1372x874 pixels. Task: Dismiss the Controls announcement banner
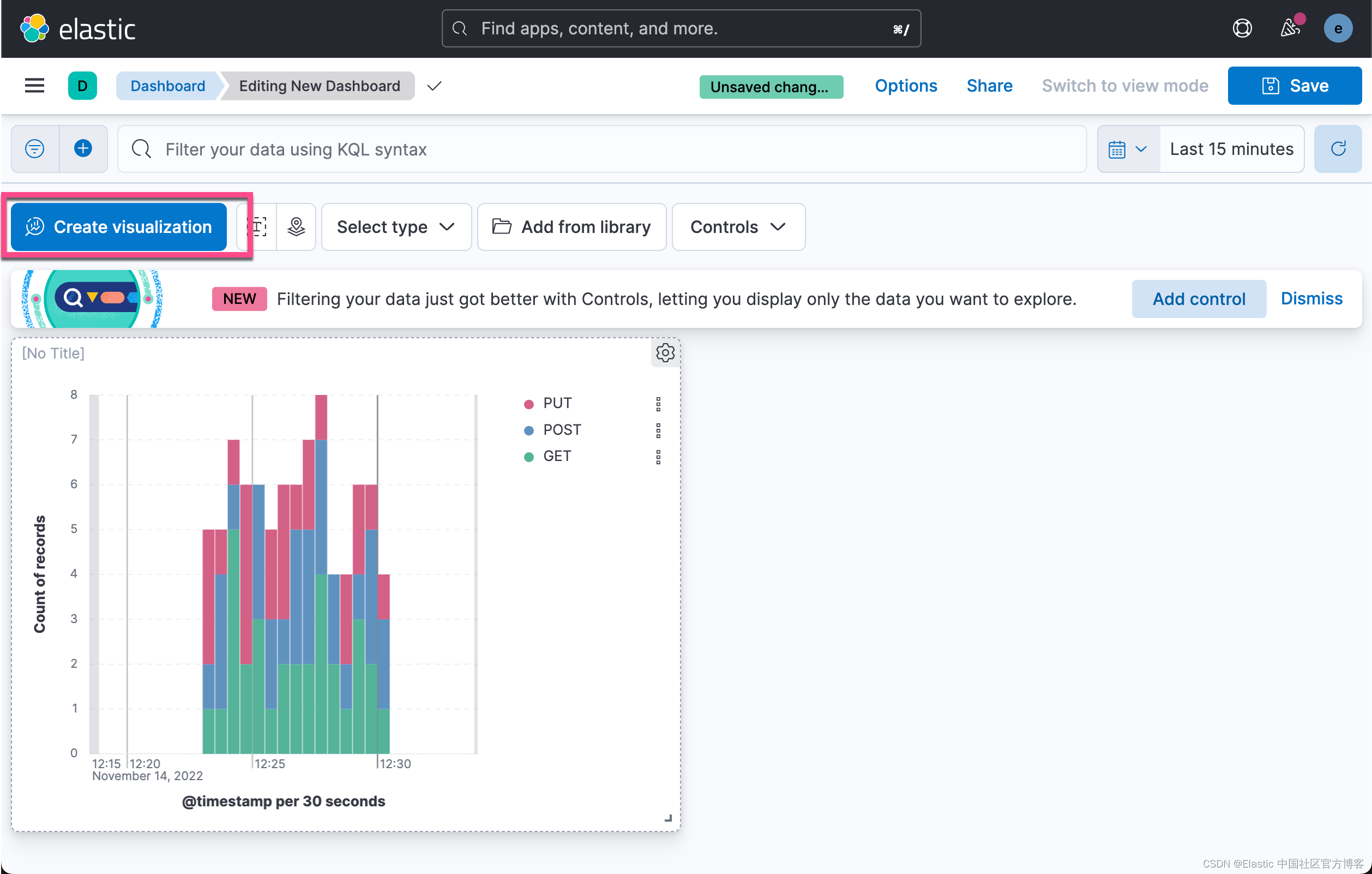pos(1311,298)
